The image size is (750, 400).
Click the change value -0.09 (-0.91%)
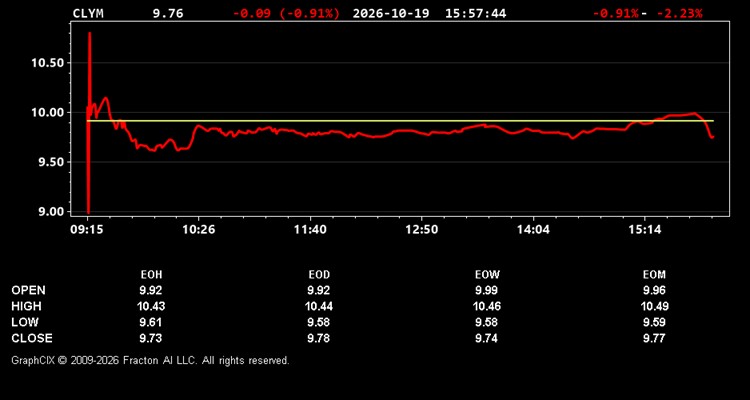coord(286,13)
